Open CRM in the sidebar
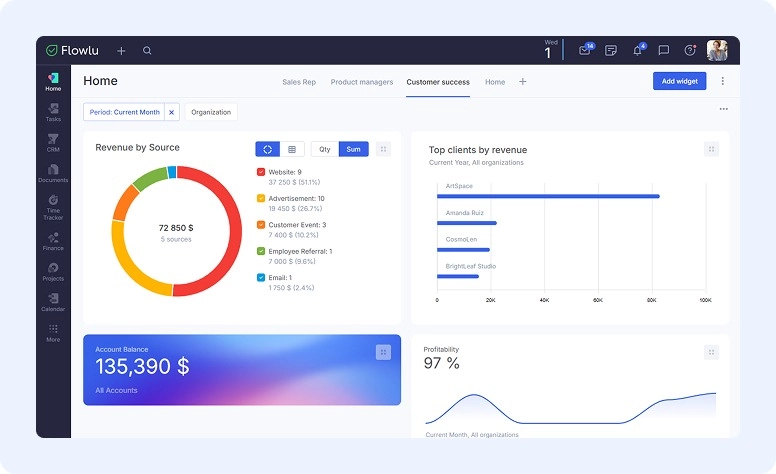The width and height of the screenshot is (776, 474). click(x=53, y=143)
